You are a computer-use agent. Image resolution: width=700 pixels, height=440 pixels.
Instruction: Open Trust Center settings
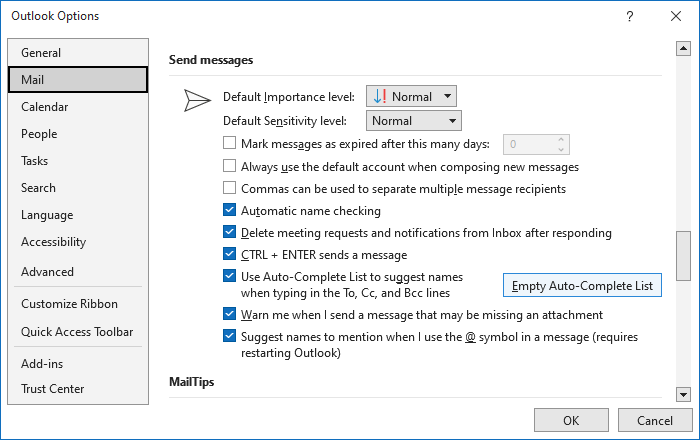coord(78,389)
